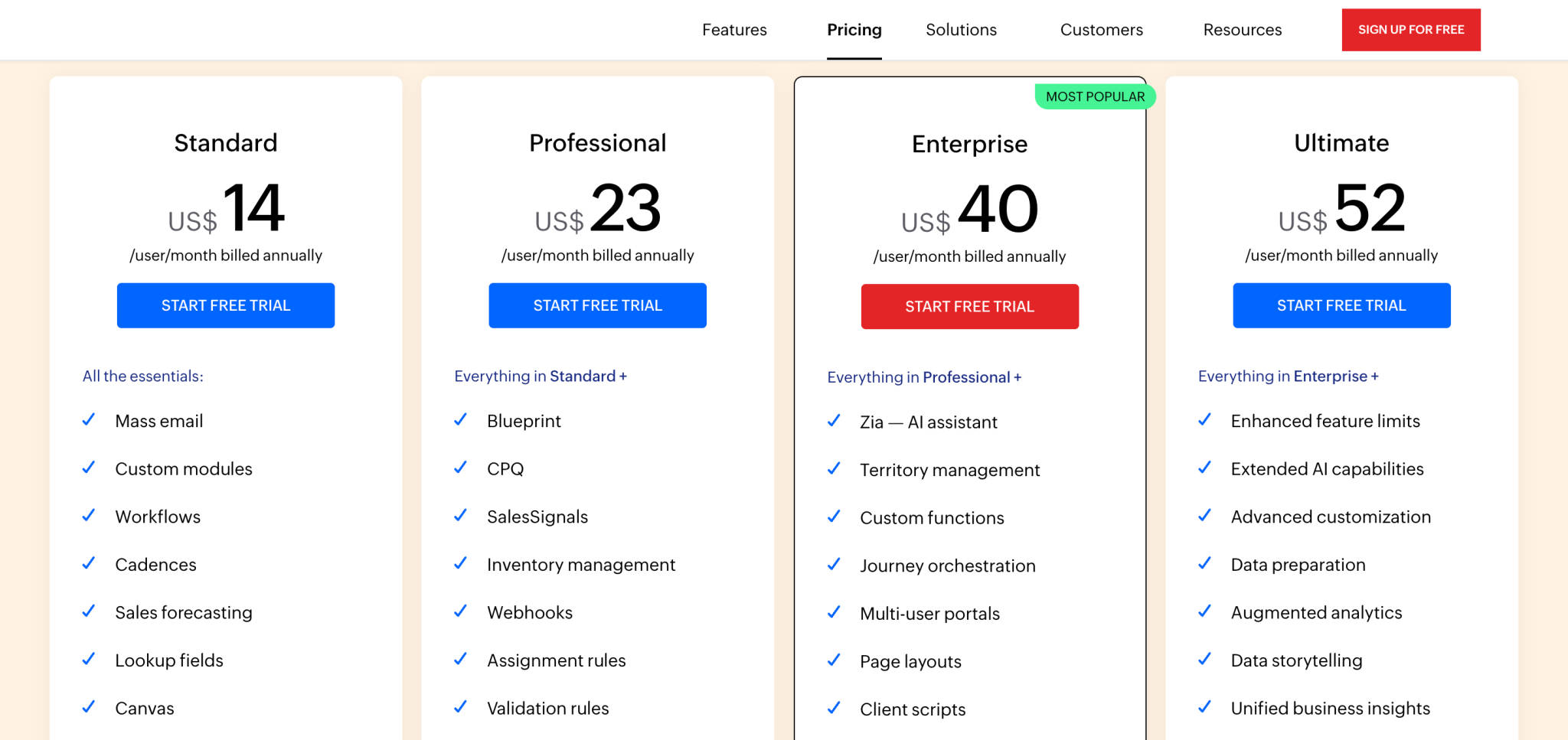
Task: Start free trial for the Professional plan
Action: (x=597, y=305)
